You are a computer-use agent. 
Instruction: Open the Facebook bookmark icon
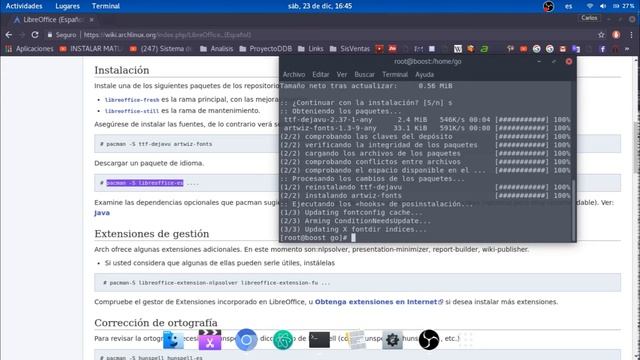tap(602, 49)
